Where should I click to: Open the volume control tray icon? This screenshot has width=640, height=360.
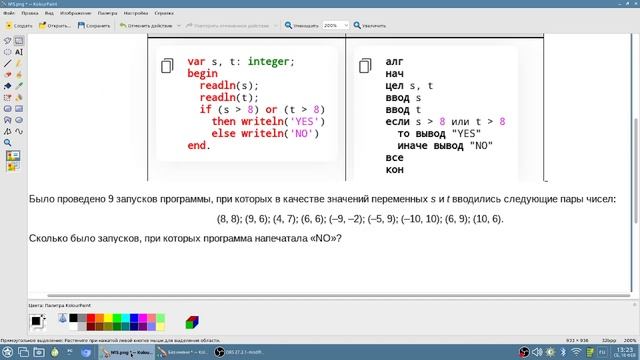pos(537,352)
